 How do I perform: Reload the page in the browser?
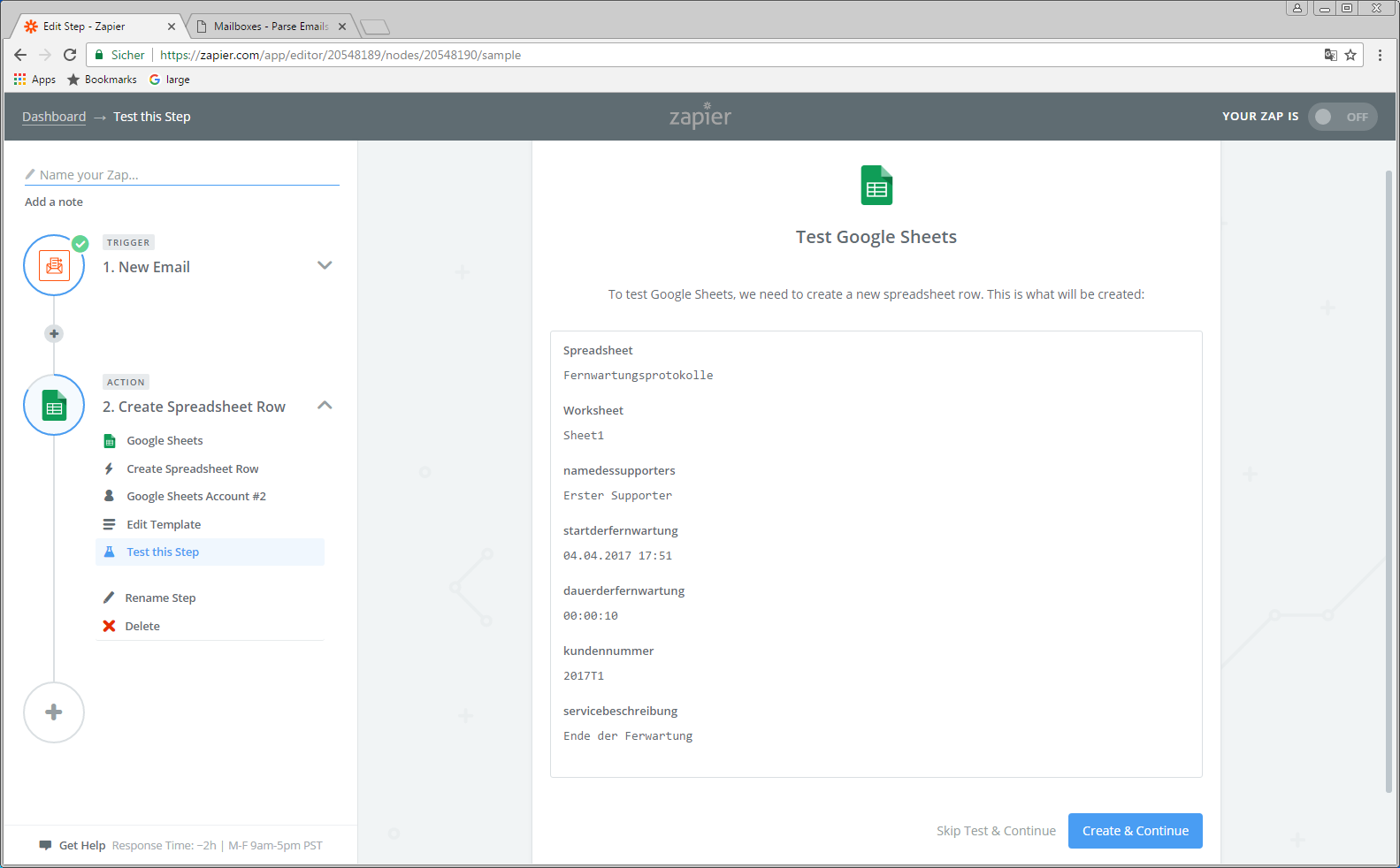(70, 55)
